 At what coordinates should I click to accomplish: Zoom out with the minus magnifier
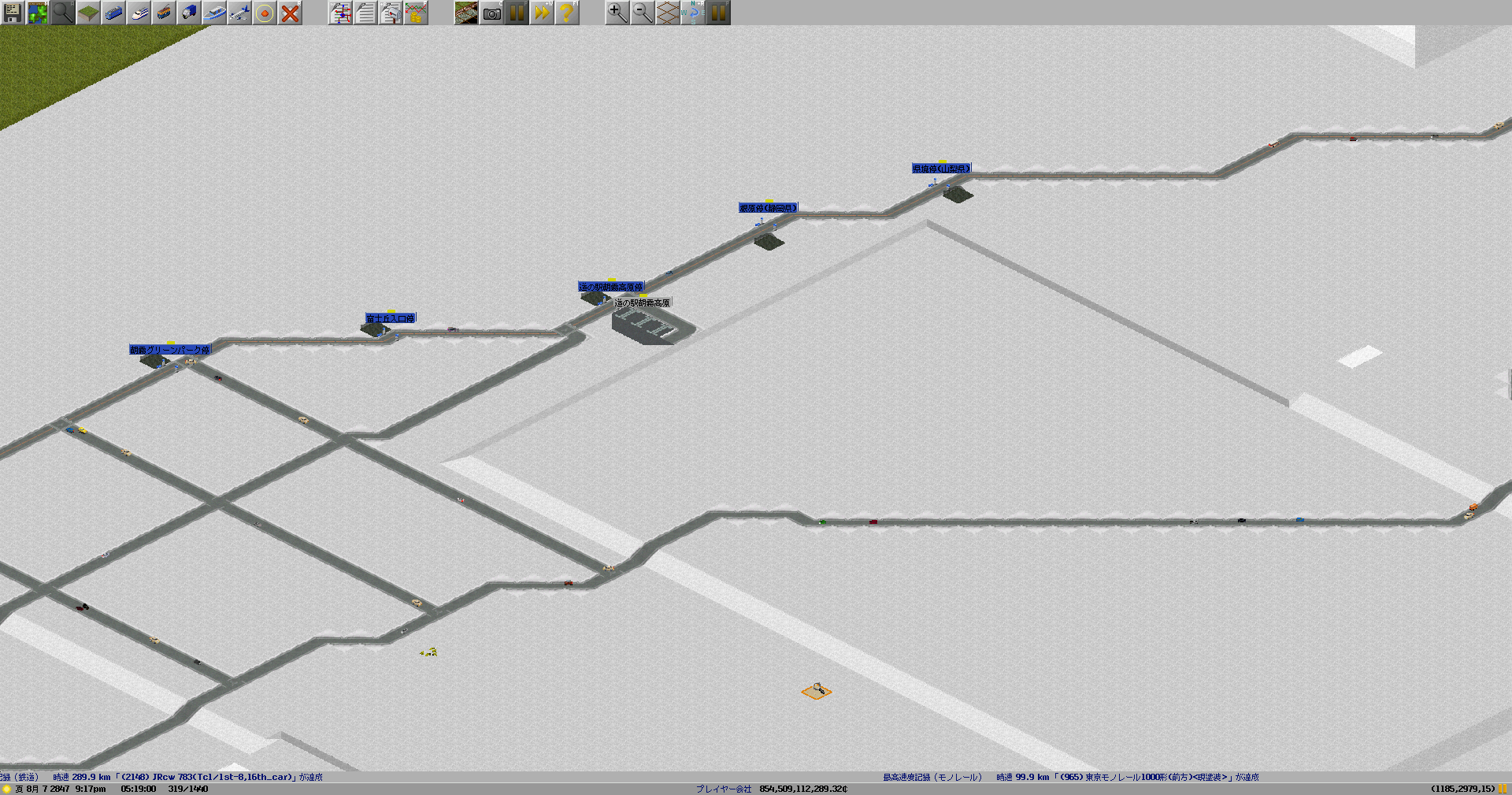coord(643,13)
